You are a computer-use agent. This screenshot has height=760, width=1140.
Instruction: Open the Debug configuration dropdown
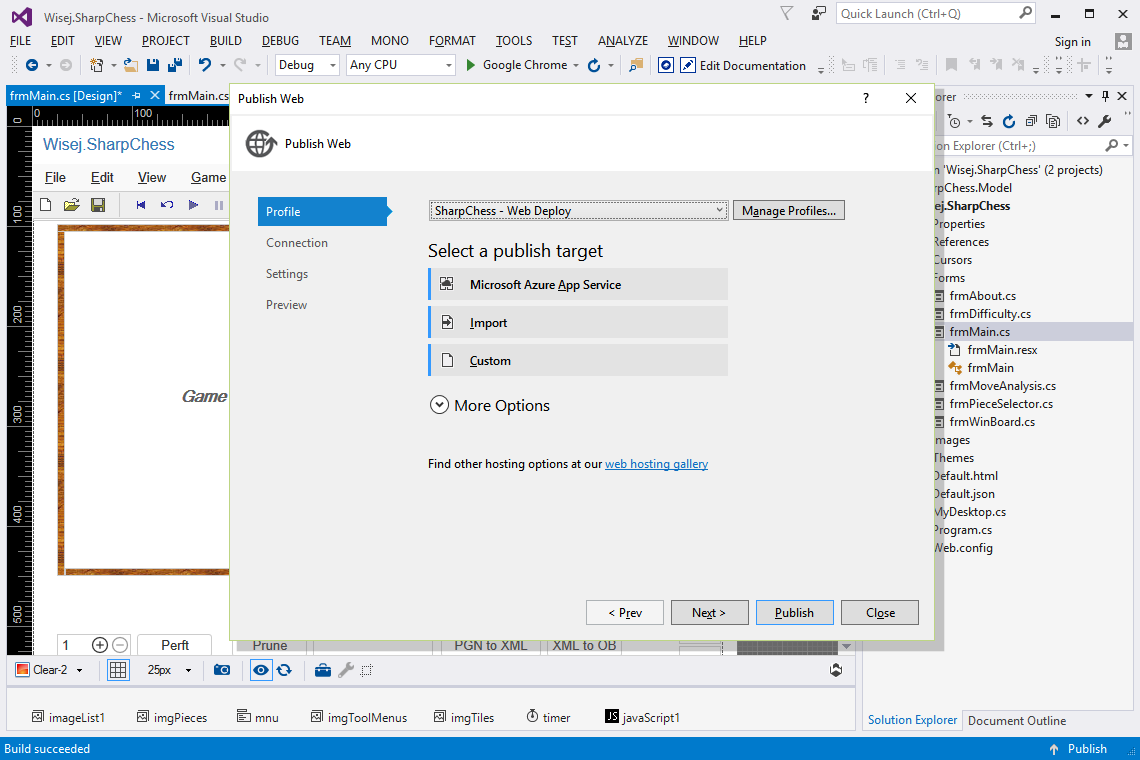click(x=307, y=65)
